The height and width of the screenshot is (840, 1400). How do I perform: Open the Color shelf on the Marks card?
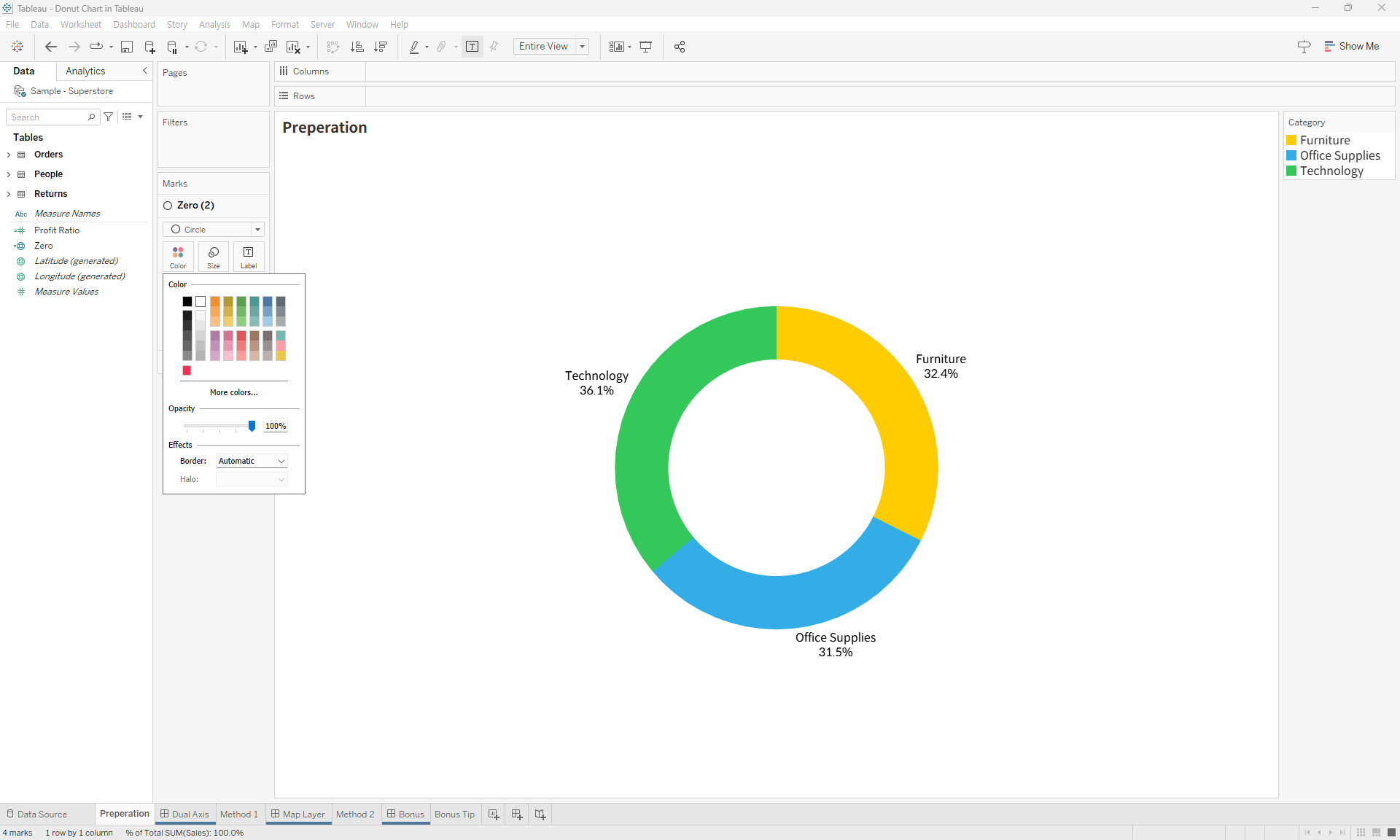pos(177,257)
